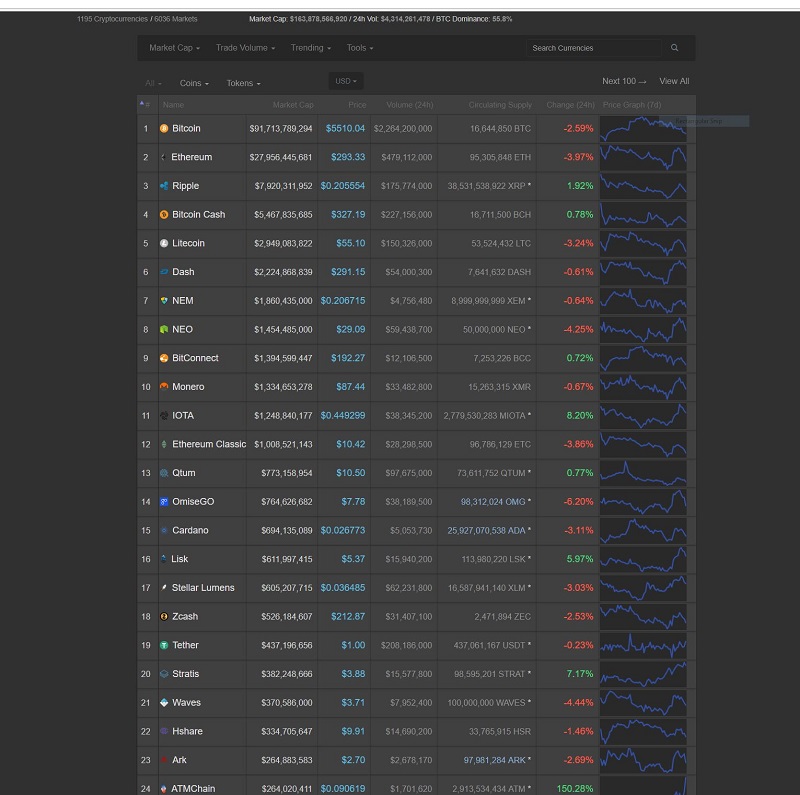Viewport: 800px width, 795px height.
Task: Click the Cardano logo icon
Action: coord(164,530)
